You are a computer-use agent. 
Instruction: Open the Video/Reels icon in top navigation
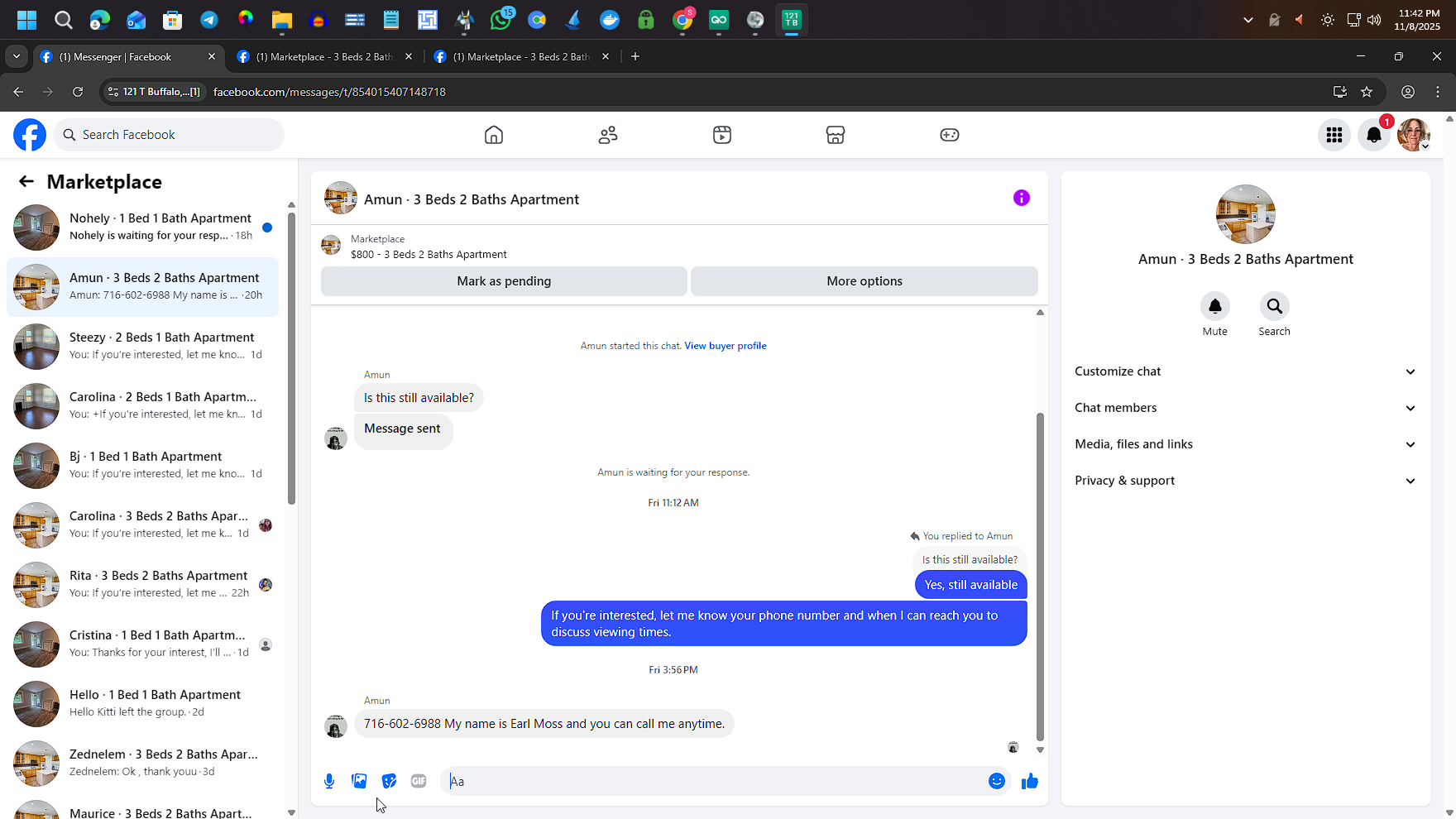pyautogui.click(x=722, y=135)
